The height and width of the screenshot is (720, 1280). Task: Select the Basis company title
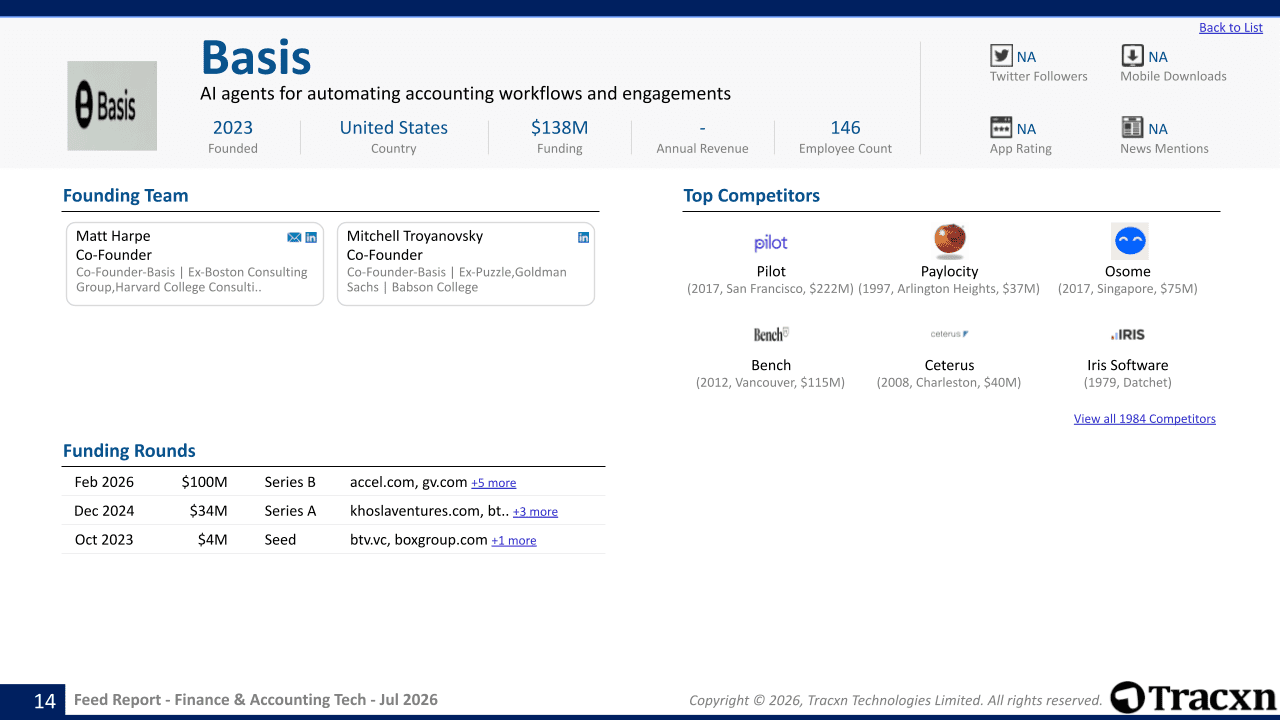click(256, 57)
